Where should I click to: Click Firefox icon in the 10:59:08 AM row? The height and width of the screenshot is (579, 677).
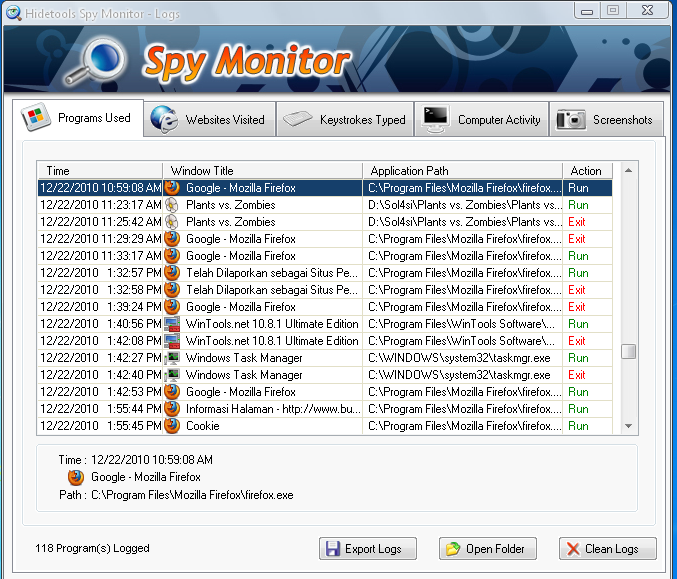(x=172, y=188)
